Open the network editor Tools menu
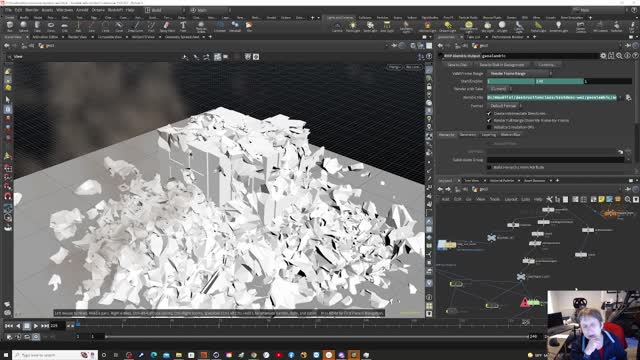Screen dimensions: 640x360 pyautogui.click(x=494, y=199)
